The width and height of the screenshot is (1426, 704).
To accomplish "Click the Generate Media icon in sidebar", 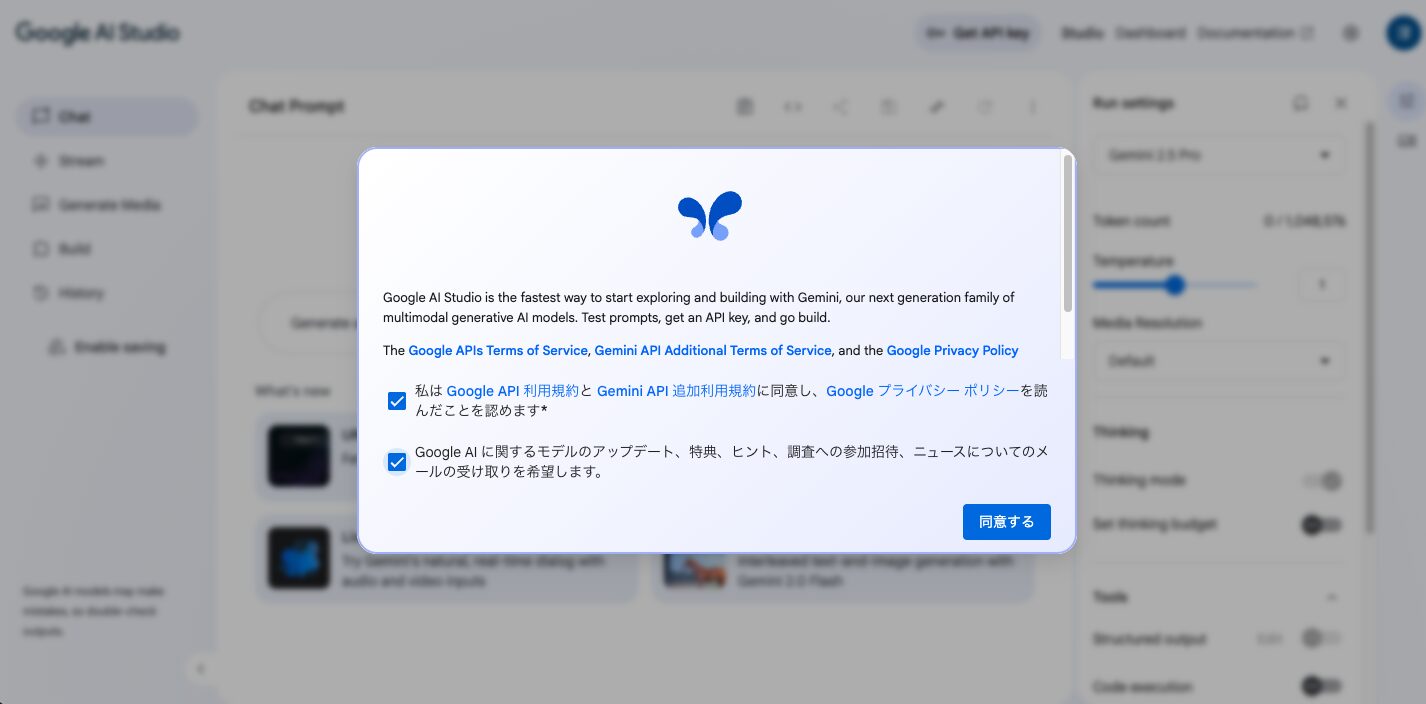I will point(40,205).
